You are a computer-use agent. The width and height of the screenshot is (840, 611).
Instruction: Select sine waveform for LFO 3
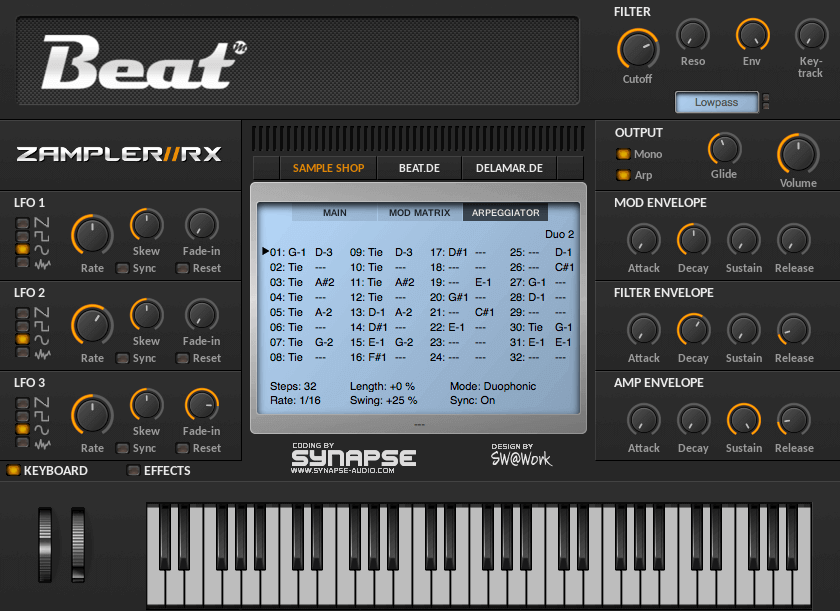coord(22,429)
